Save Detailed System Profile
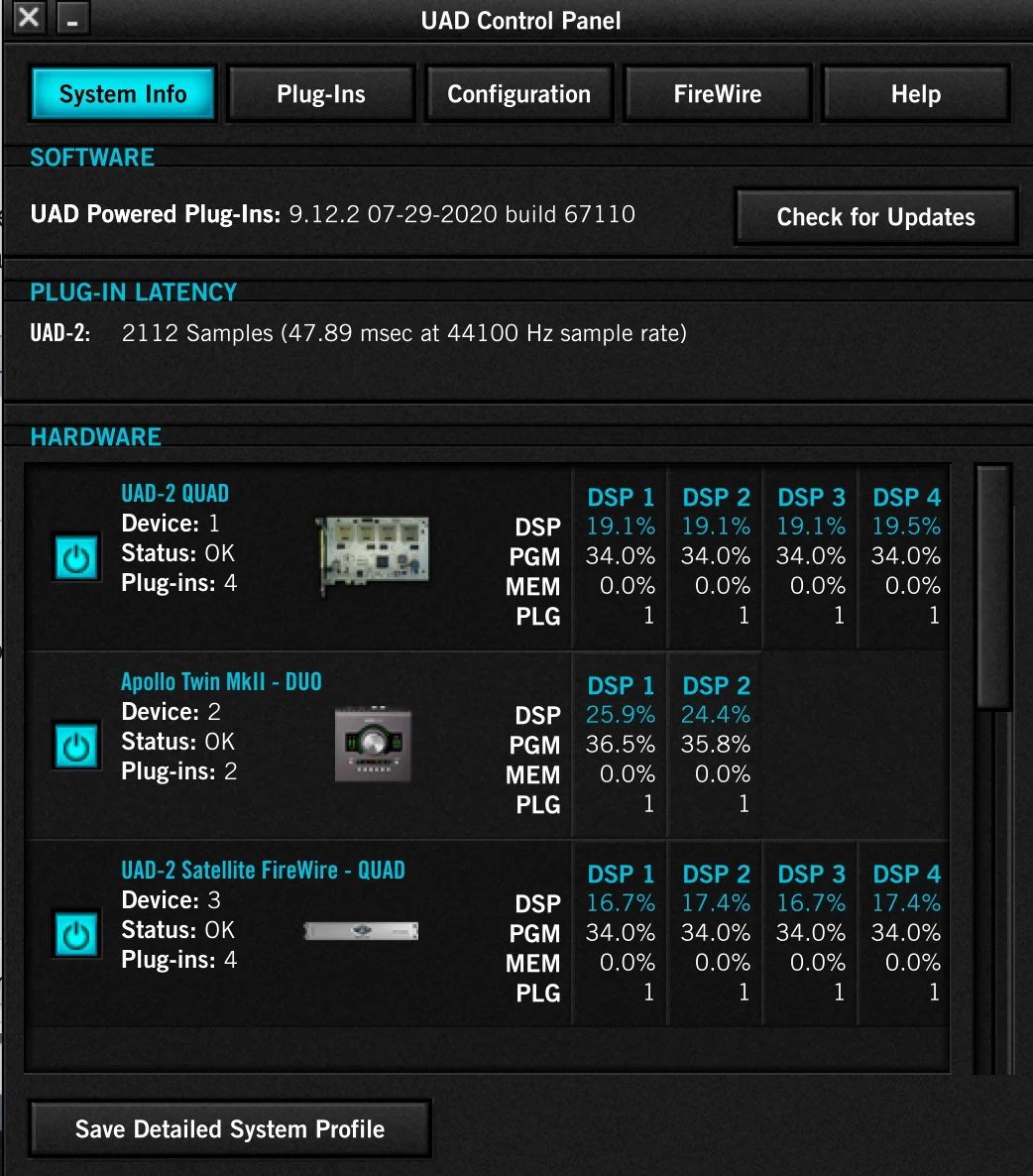Image resolution: width=1033 pixels, height=1176 pixels. (230, 1128)
